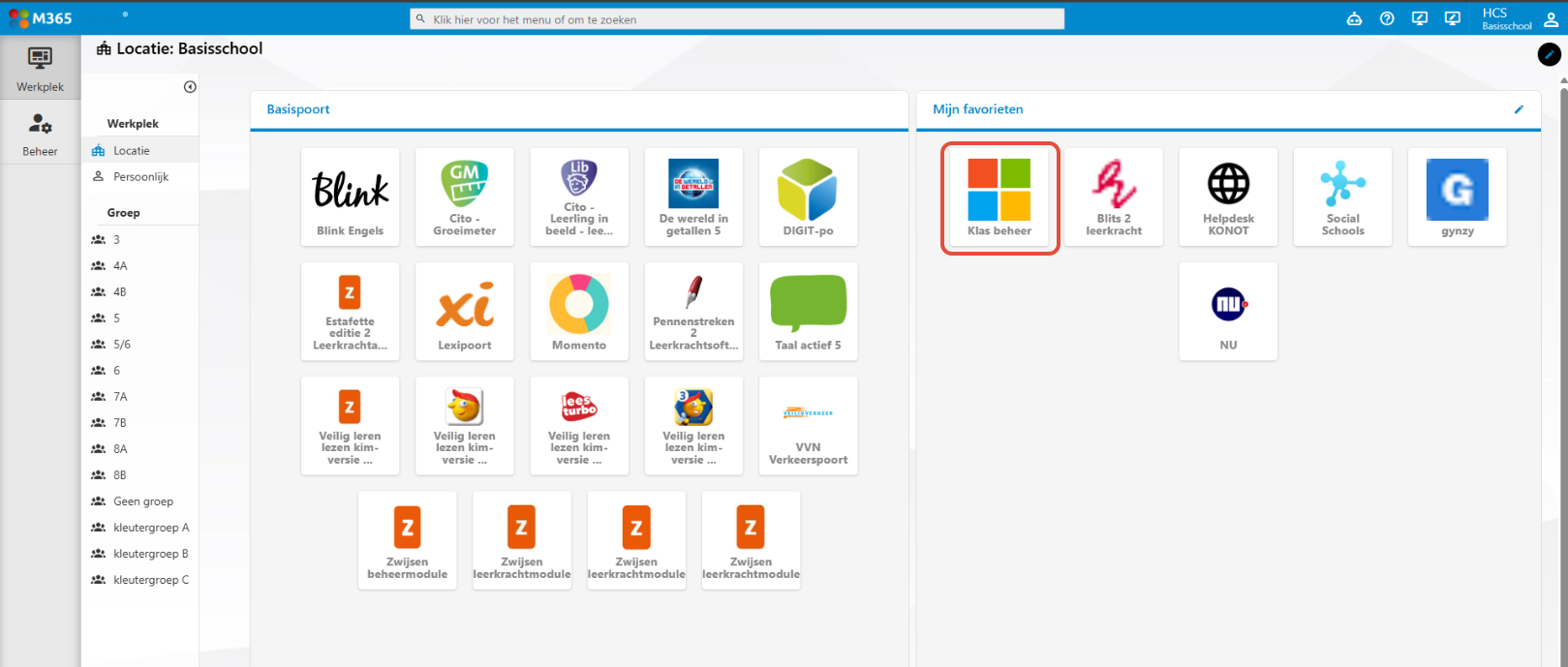The width and height of the screenshot is (1568, 667).
Task: Open the user account icon
Action: 1551,18
